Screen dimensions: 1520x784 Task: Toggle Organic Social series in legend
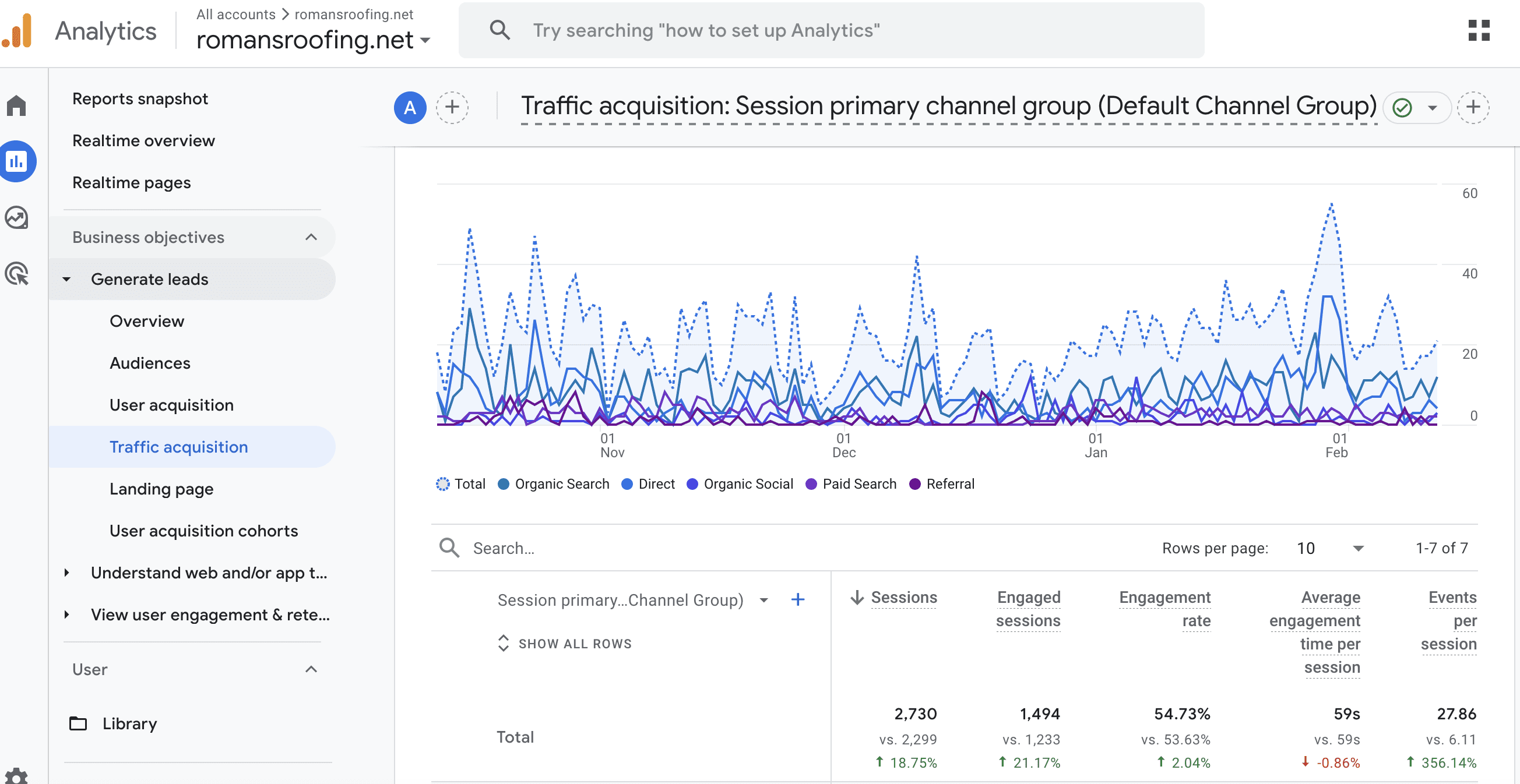740,483
